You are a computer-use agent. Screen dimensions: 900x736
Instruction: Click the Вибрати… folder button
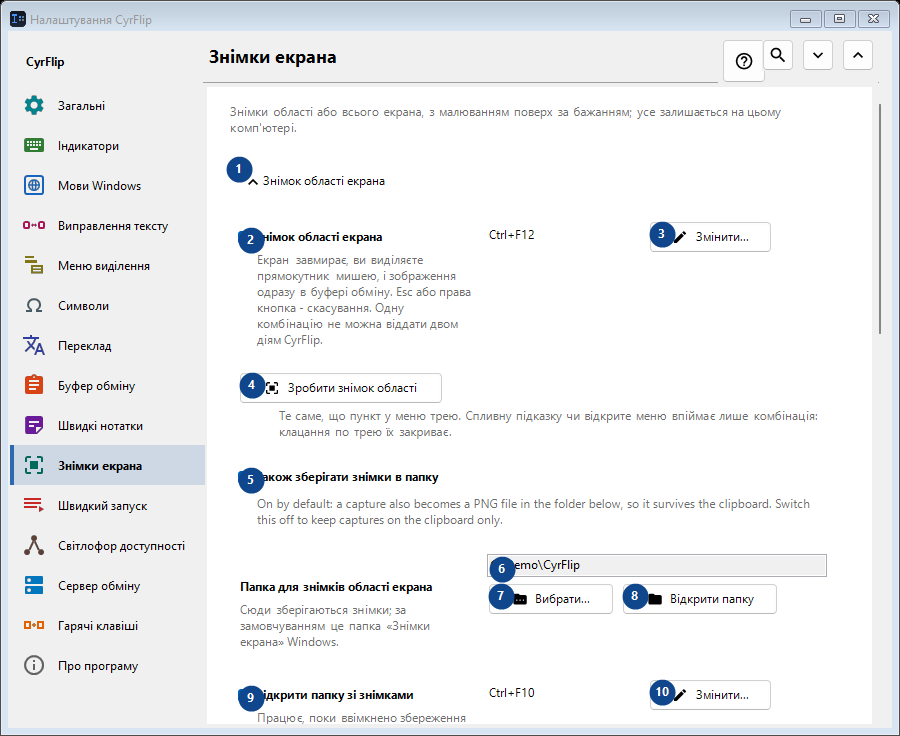coord(550,599)
